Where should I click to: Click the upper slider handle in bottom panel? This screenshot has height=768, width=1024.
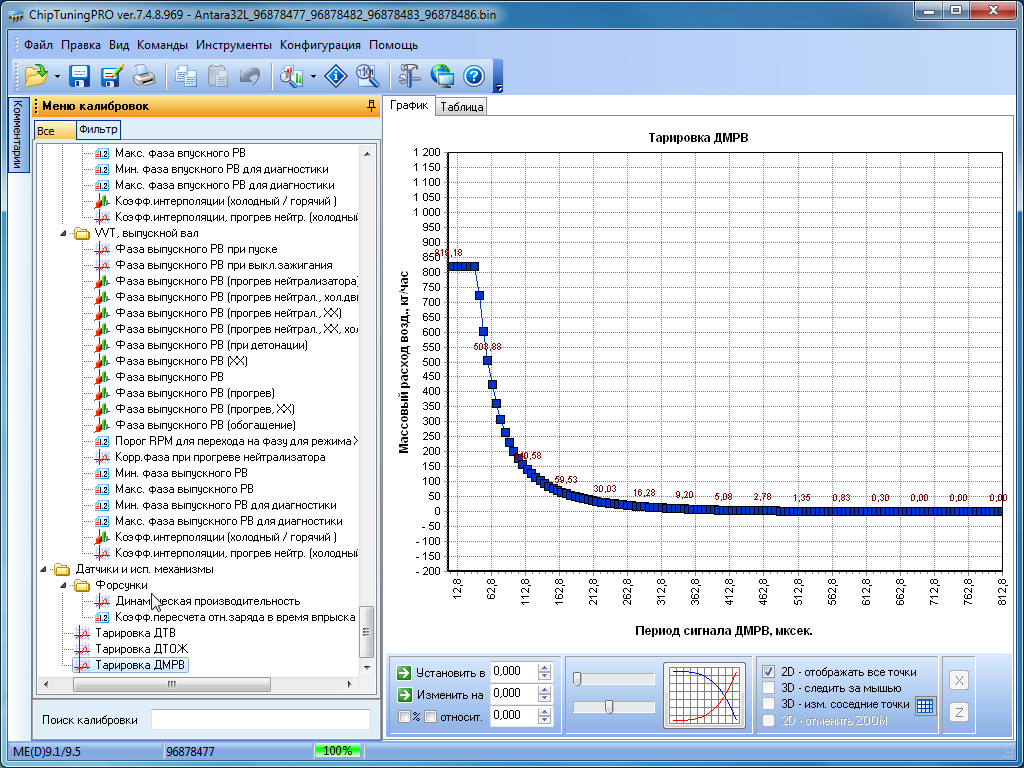[x=578, y=679]
